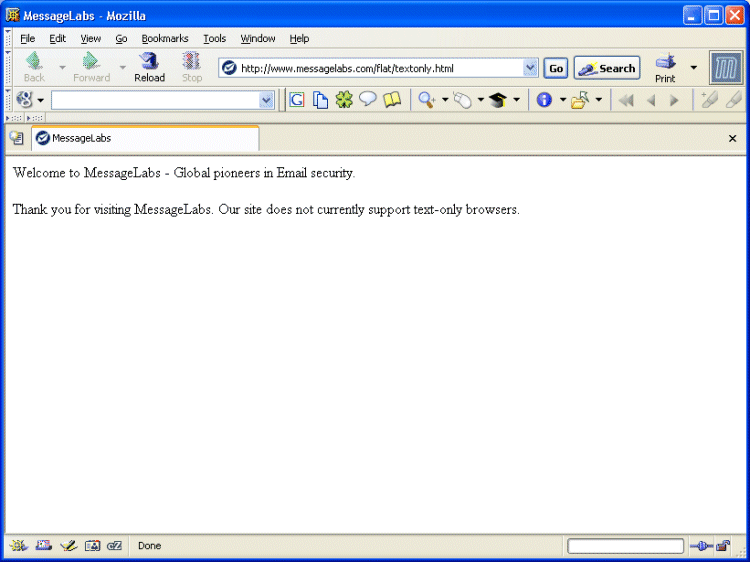Click the status bar progress meter

pyautogui.click(x=626, y=546)
